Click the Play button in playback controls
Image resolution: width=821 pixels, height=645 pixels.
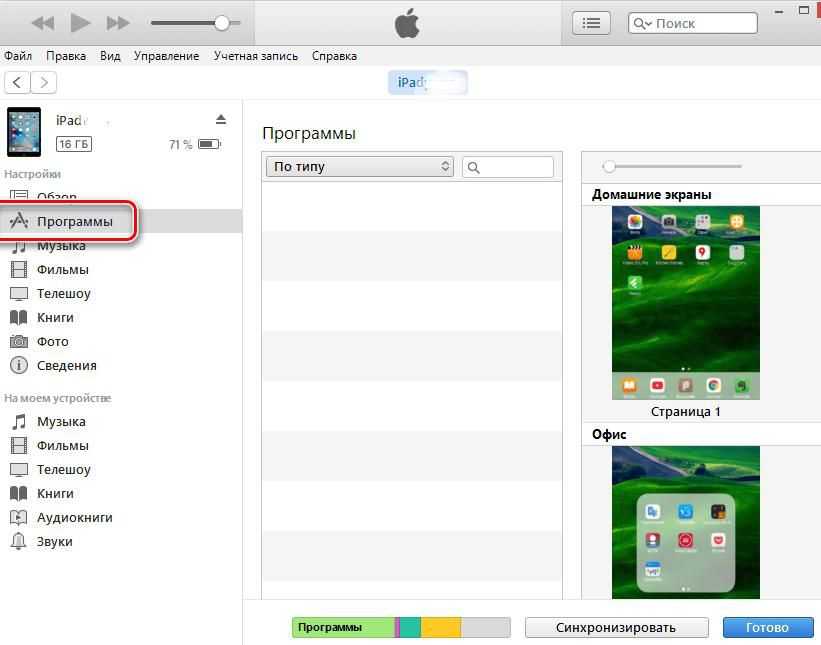[x=81, y=22]
